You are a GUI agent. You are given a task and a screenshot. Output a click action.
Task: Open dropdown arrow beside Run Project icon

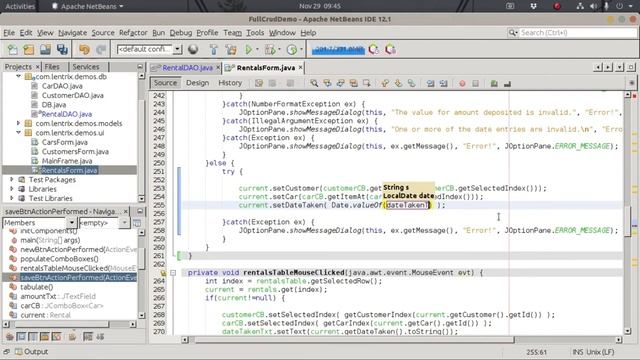point(257,49)
